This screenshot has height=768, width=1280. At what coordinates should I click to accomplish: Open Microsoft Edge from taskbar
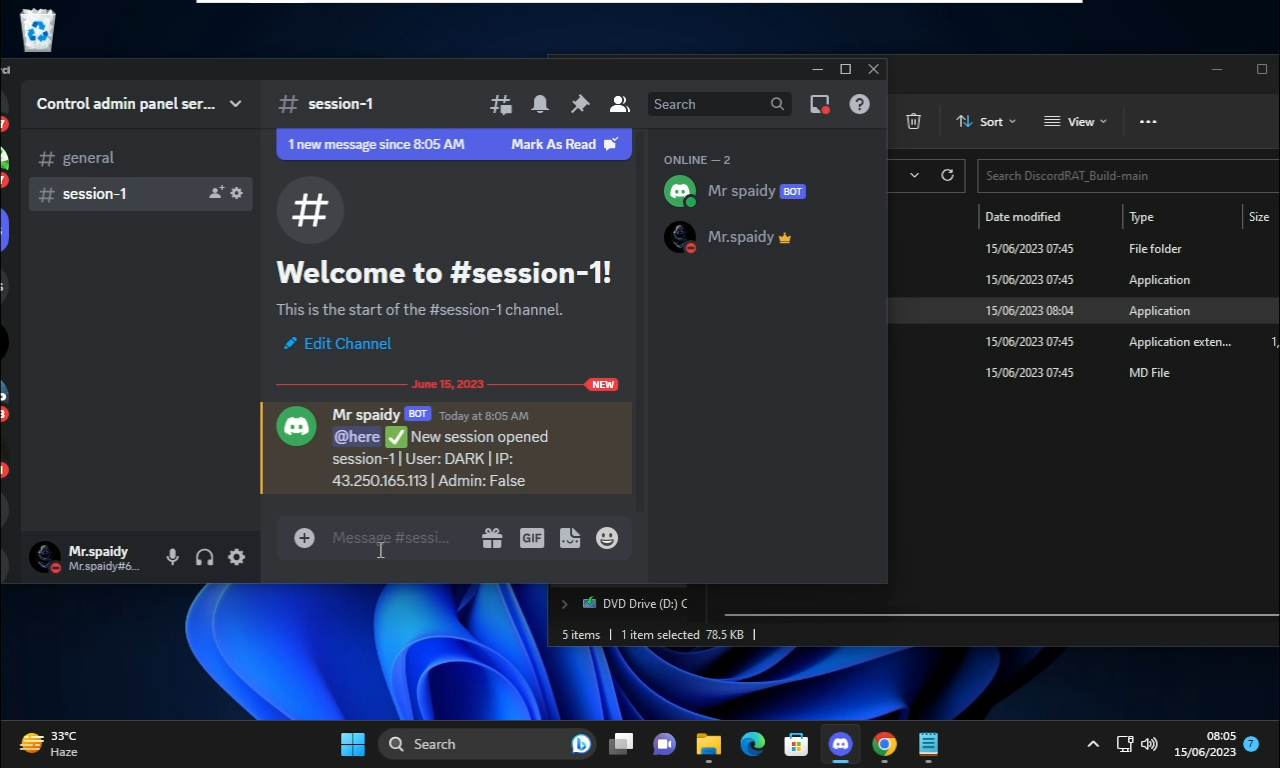[753, 744]
